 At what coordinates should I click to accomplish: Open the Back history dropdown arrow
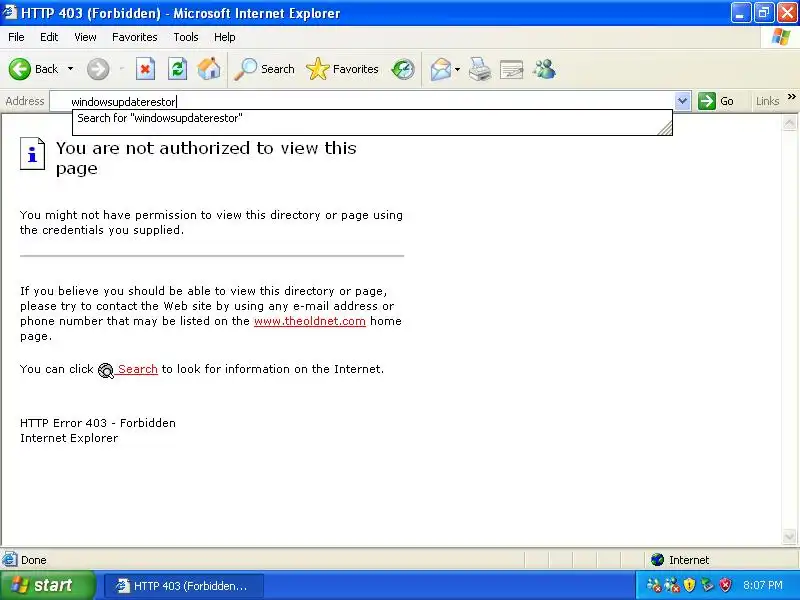70,69
